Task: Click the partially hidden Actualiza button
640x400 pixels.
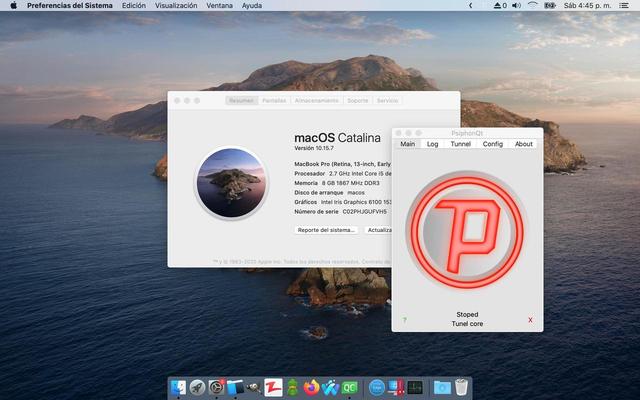Action: coord(378,230)
